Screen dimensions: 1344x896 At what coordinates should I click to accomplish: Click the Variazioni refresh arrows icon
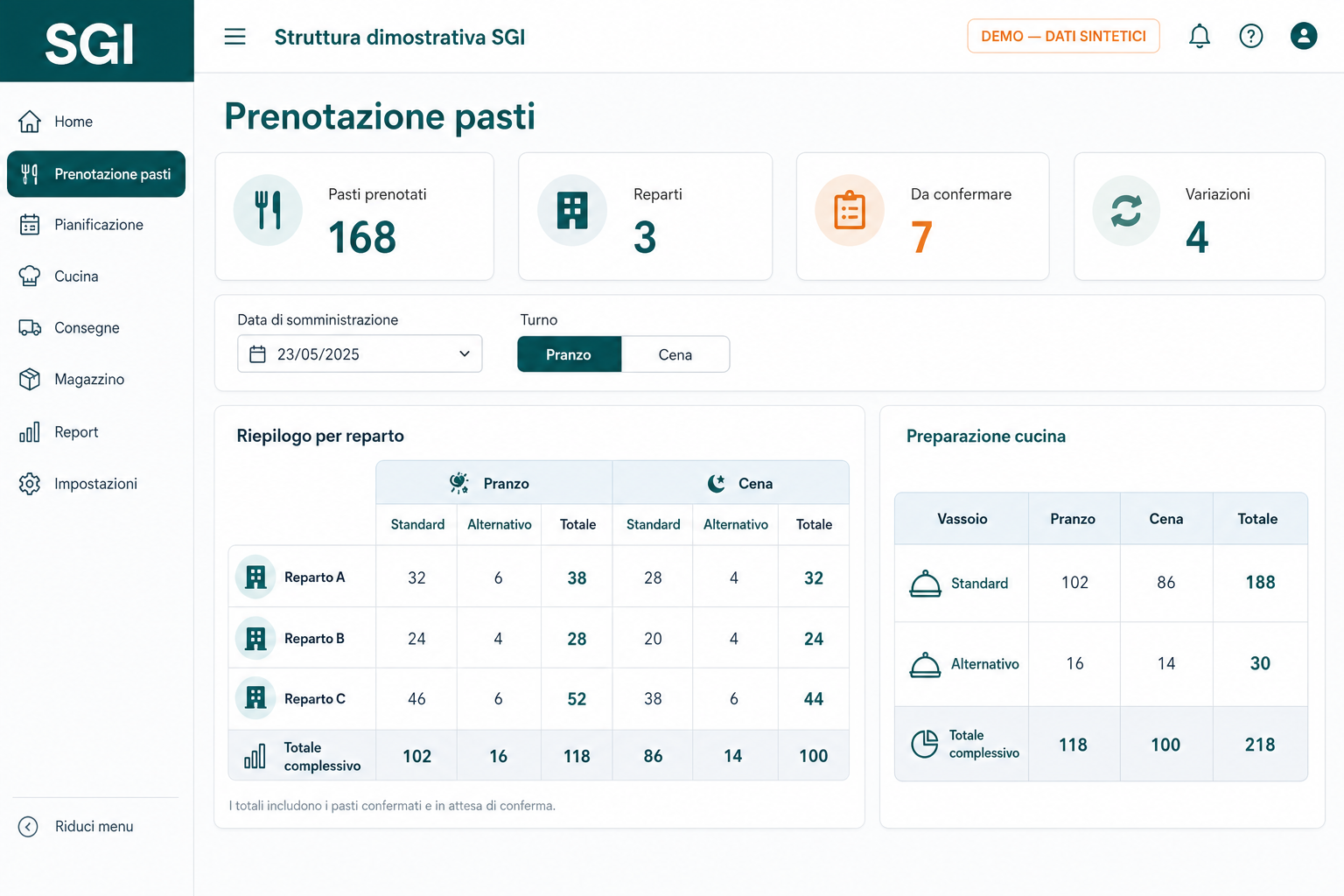pos(1126,210)
